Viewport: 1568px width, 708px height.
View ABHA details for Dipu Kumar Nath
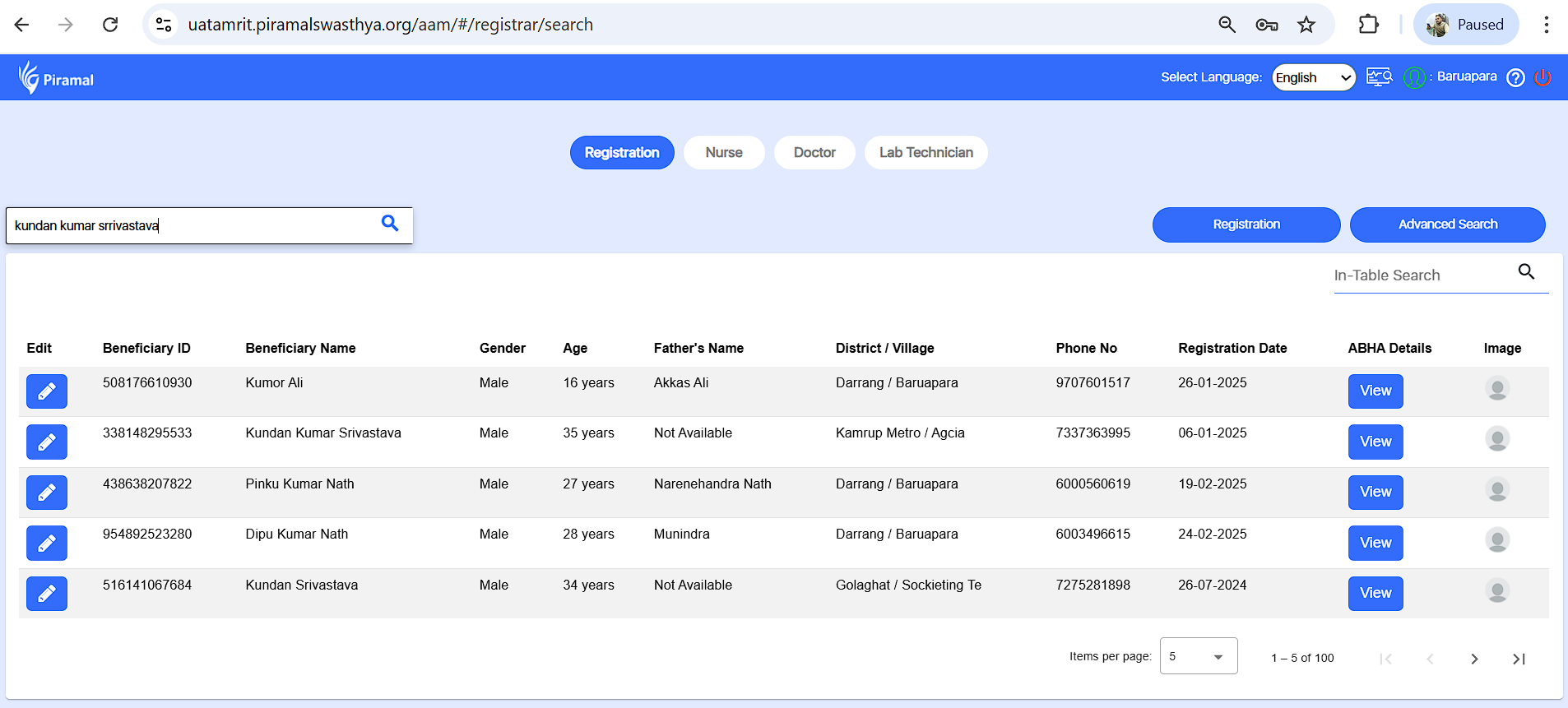pyautogui.click(x=1375, y=543)
